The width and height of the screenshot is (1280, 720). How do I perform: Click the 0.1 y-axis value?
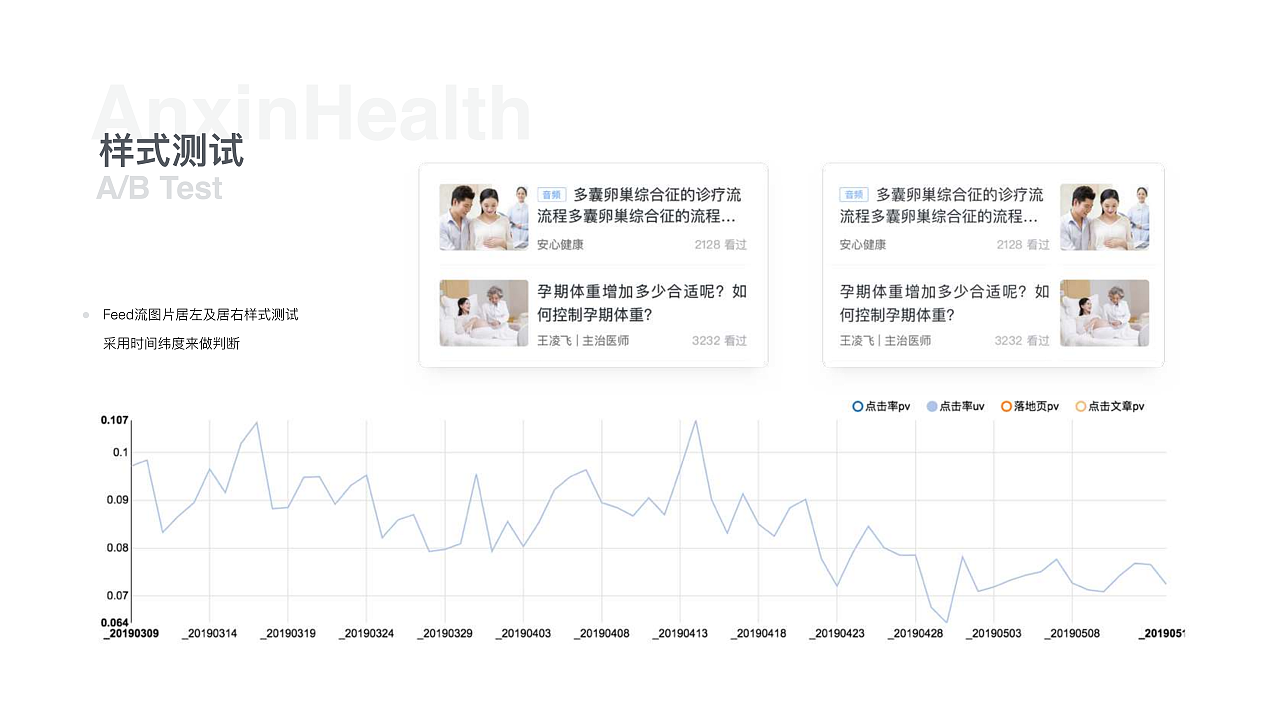coord(121,452)
